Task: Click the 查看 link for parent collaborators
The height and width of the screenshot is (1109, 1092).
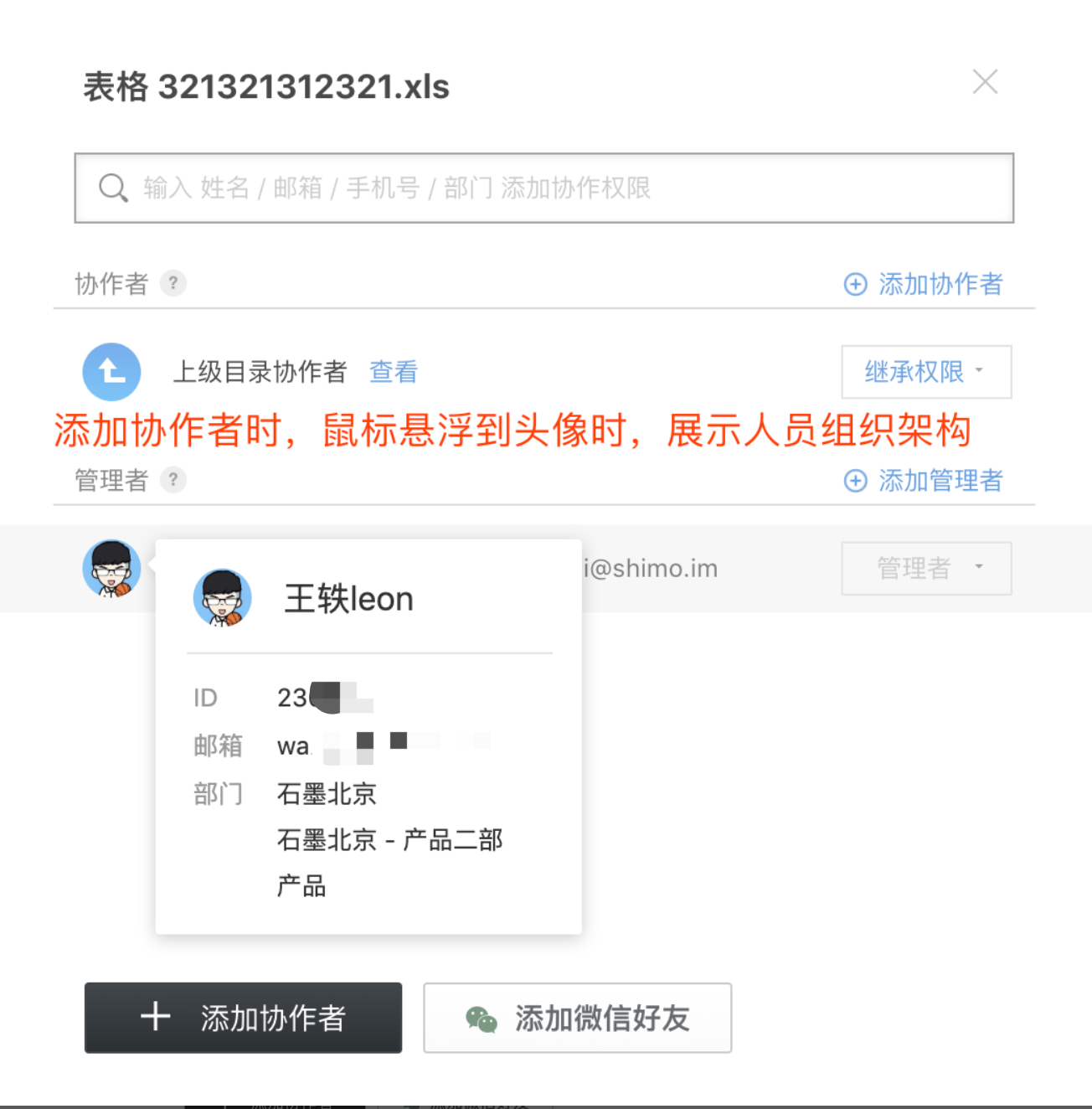Action: point(394,372)
